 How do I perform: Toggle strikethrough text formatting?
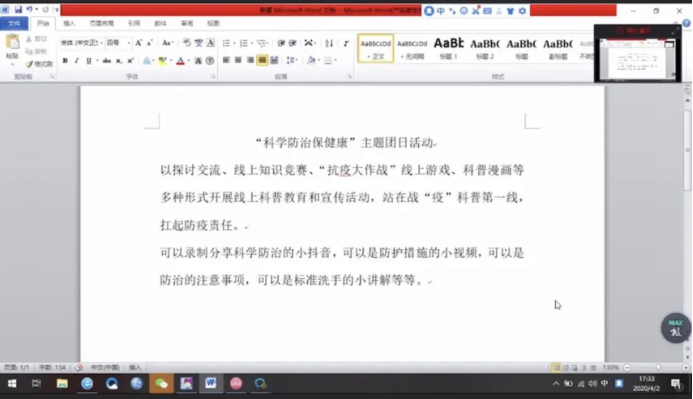[107, 61]
